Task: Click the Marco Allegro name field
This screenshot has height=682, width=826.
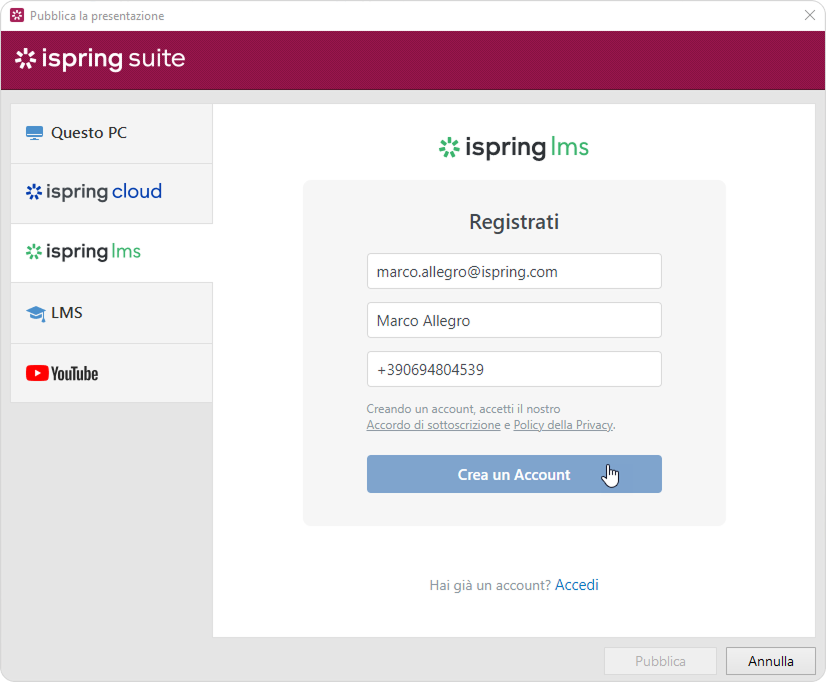Action: [514, 320]
